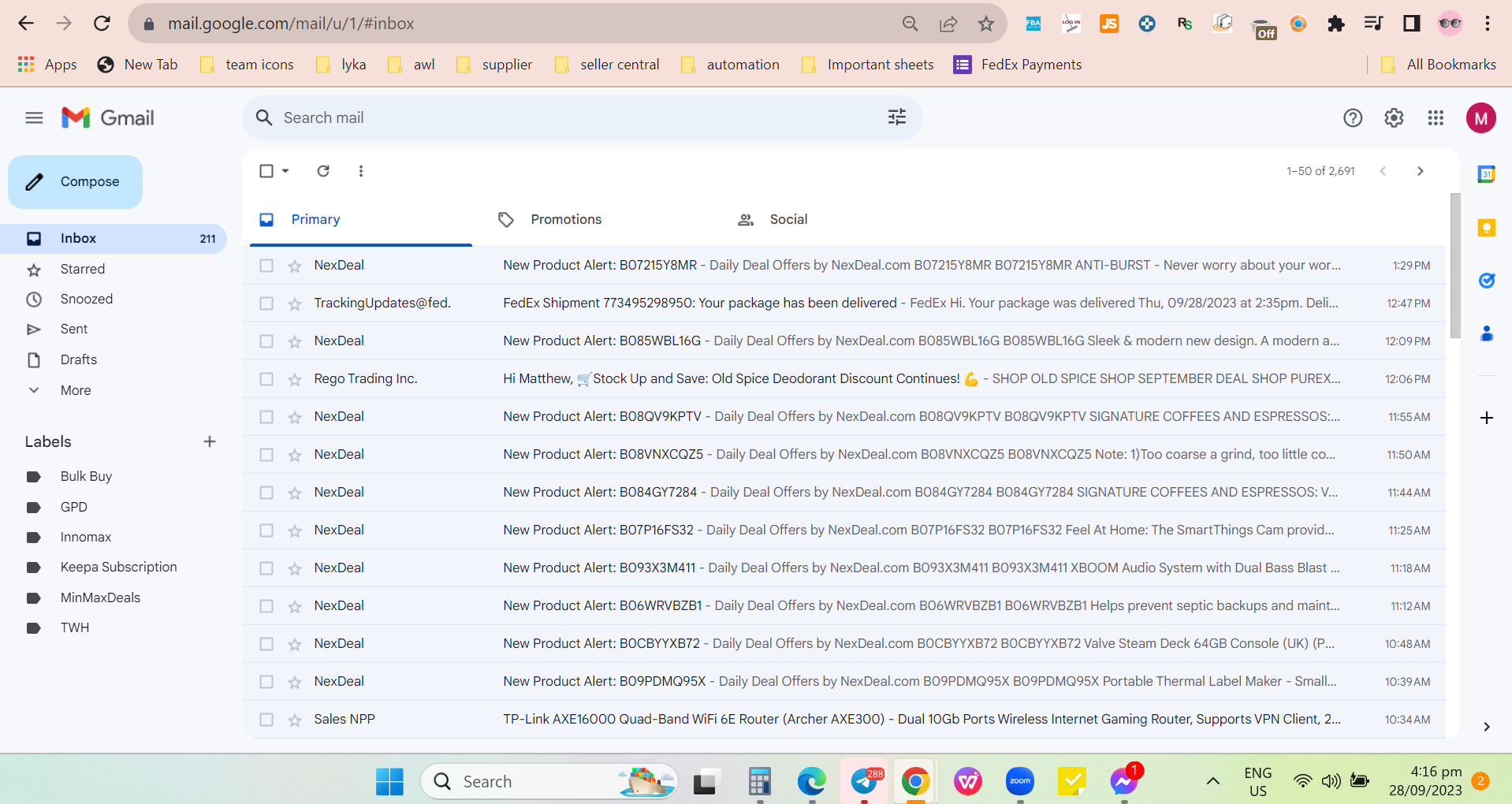1512x804 pixels.
Task: Open FedEx Payments bookmark
Action: (1018, 65)
